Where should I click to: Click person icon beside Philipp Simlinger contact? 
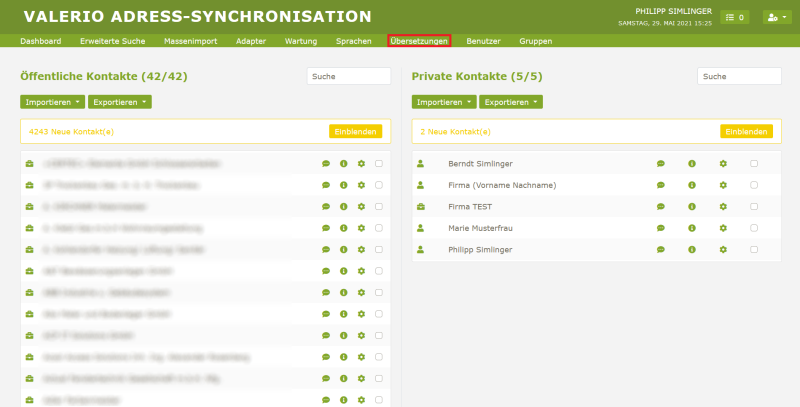pyautogui.click(x=420, y=249)
